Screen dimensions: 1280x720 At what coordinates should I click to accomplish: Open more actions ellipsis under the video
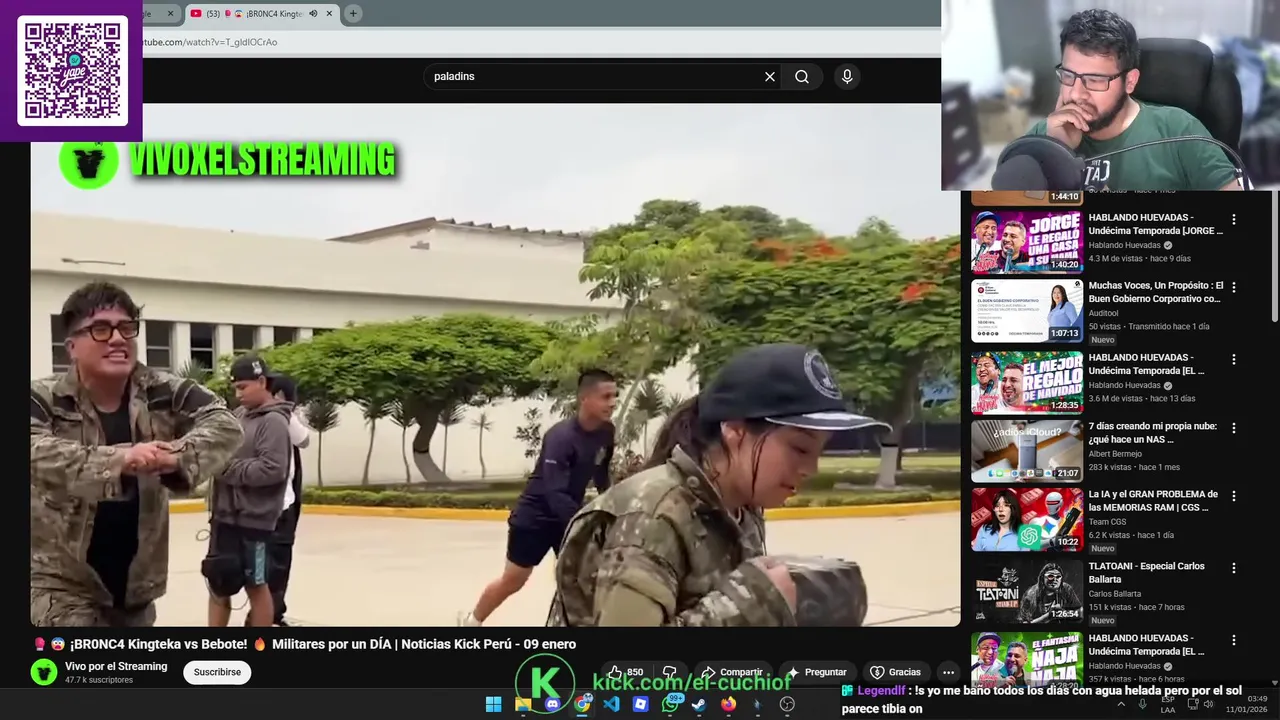(948, 672)
